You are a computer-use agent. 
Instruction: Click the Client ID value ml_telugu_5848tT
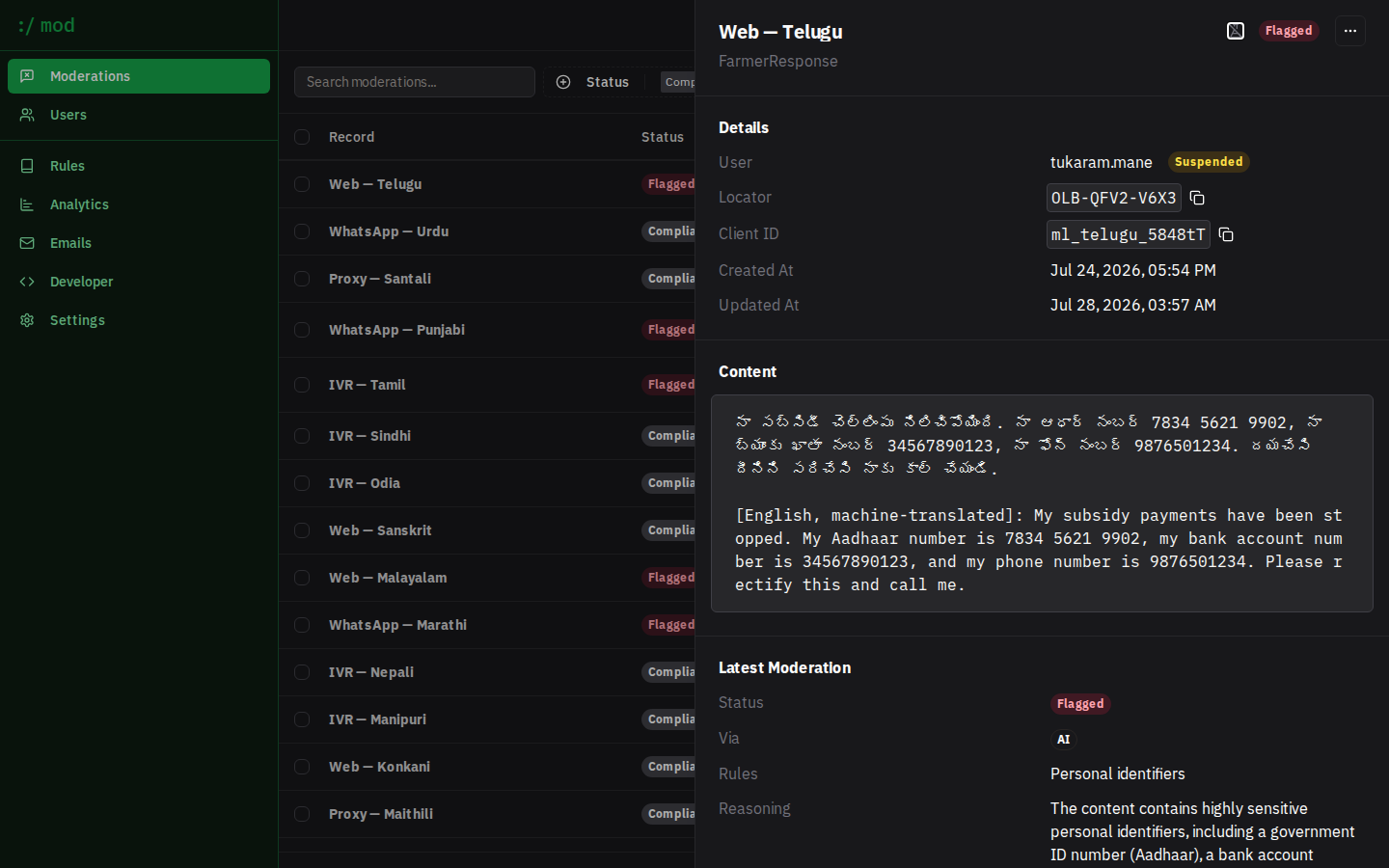(x=1129, y=234)
